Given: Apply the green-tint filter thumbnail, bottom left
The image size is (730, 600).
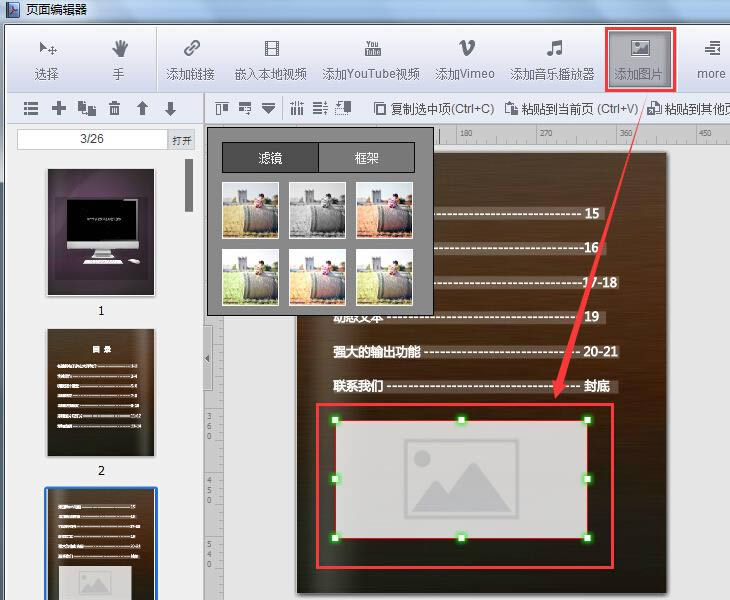Looking at the screenshot, I should (x=250, y=277).
